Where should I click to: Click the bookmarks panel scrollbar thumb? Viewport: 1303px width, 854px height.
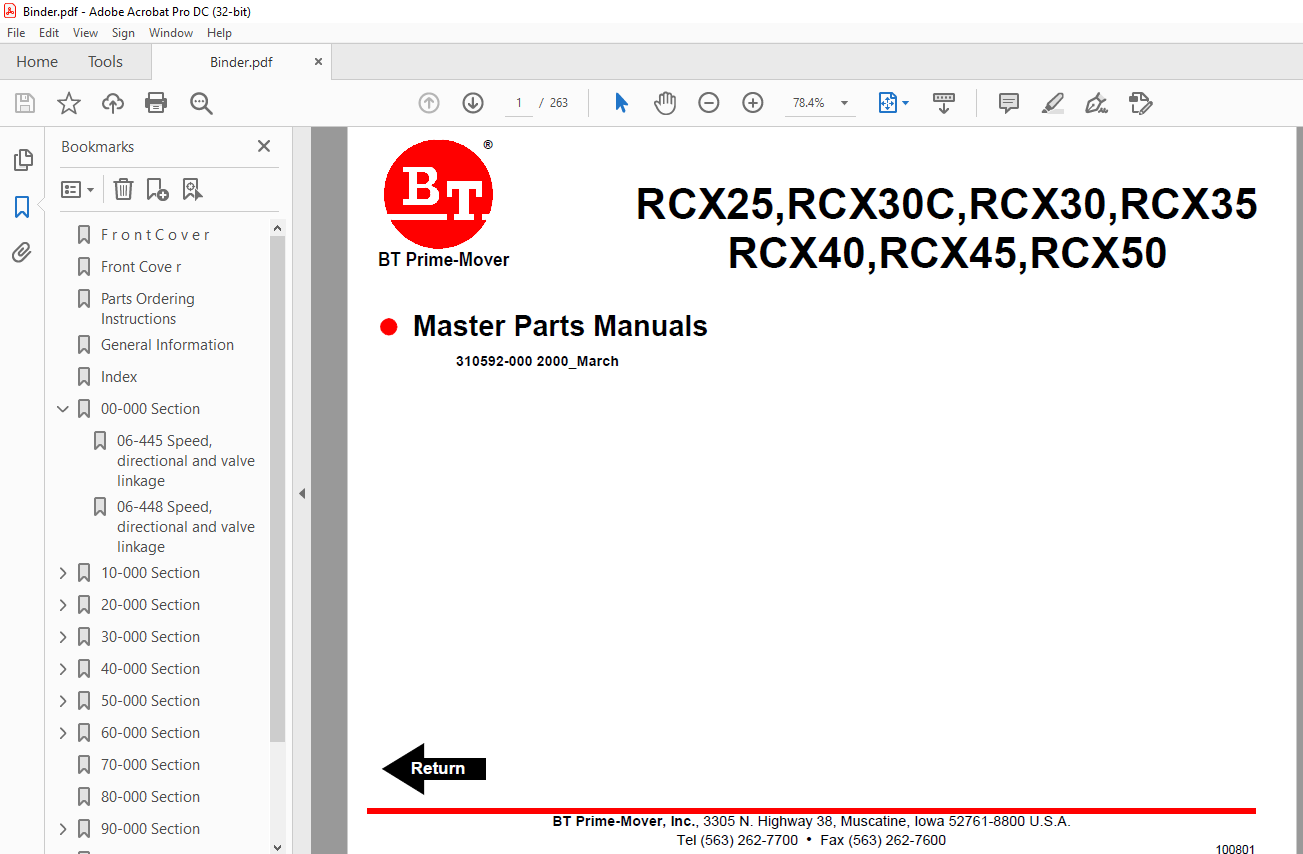(x=278, y=490)
